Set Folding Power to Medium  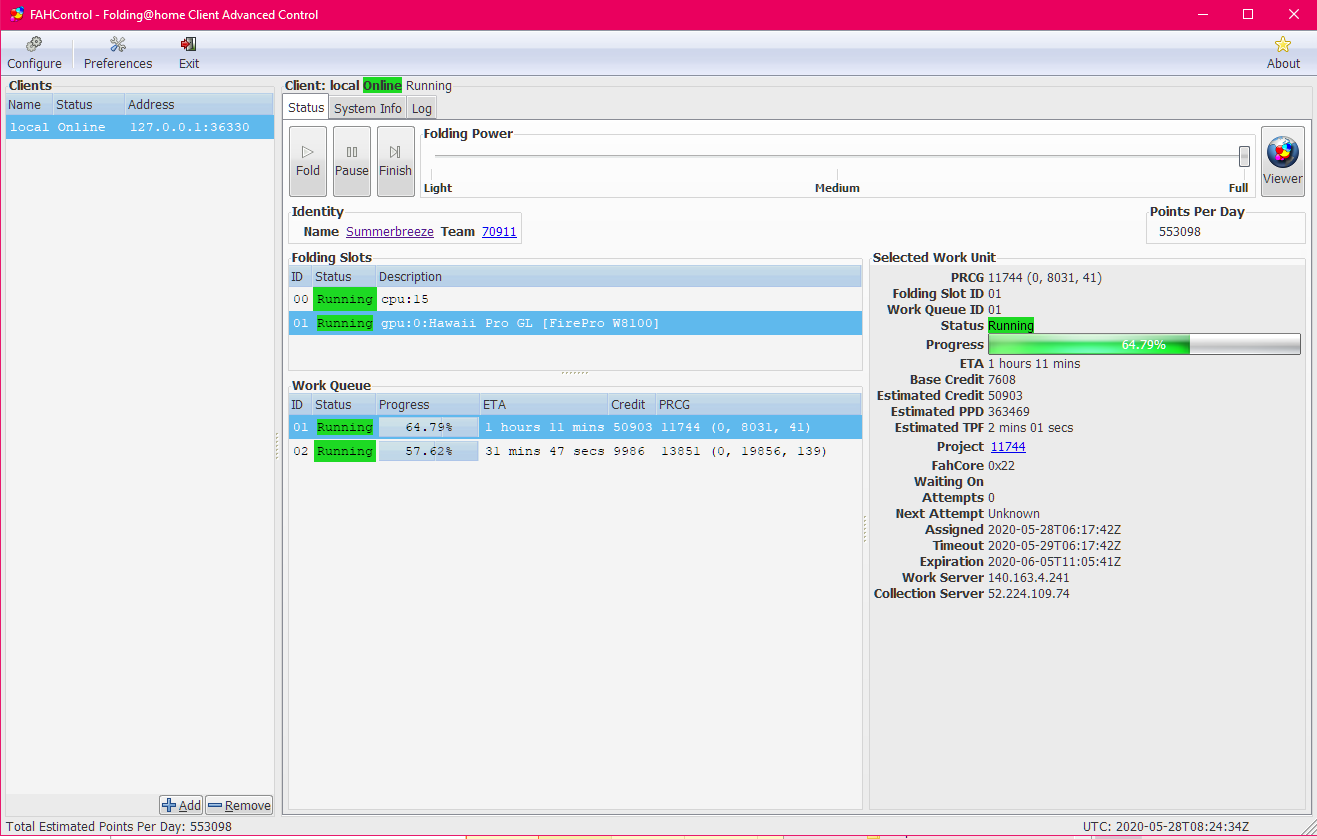click(837, 188)
